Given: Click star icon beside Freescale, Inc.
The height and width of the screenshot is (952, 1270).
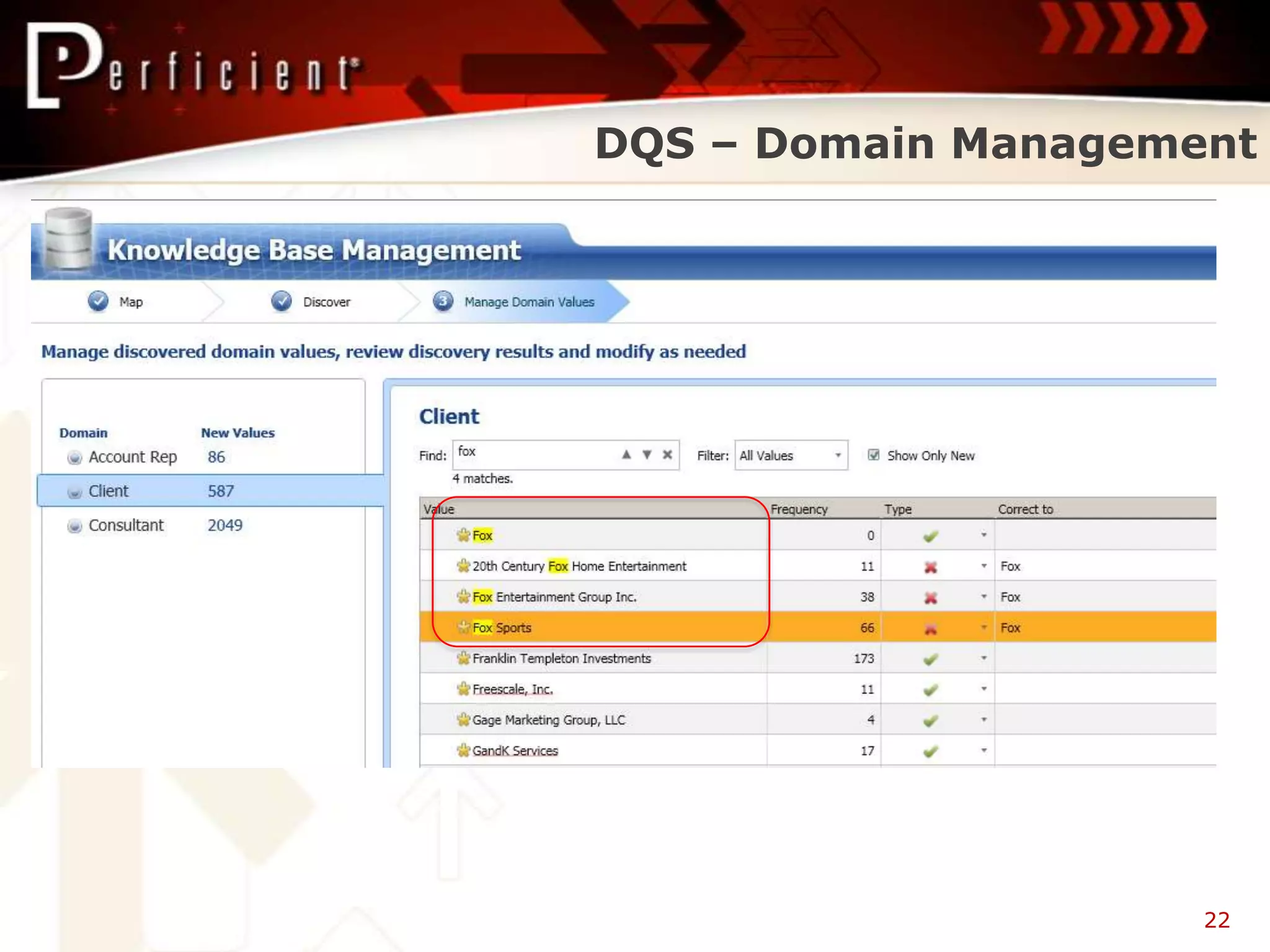Looking at the screenshot, I should point(463,689).
